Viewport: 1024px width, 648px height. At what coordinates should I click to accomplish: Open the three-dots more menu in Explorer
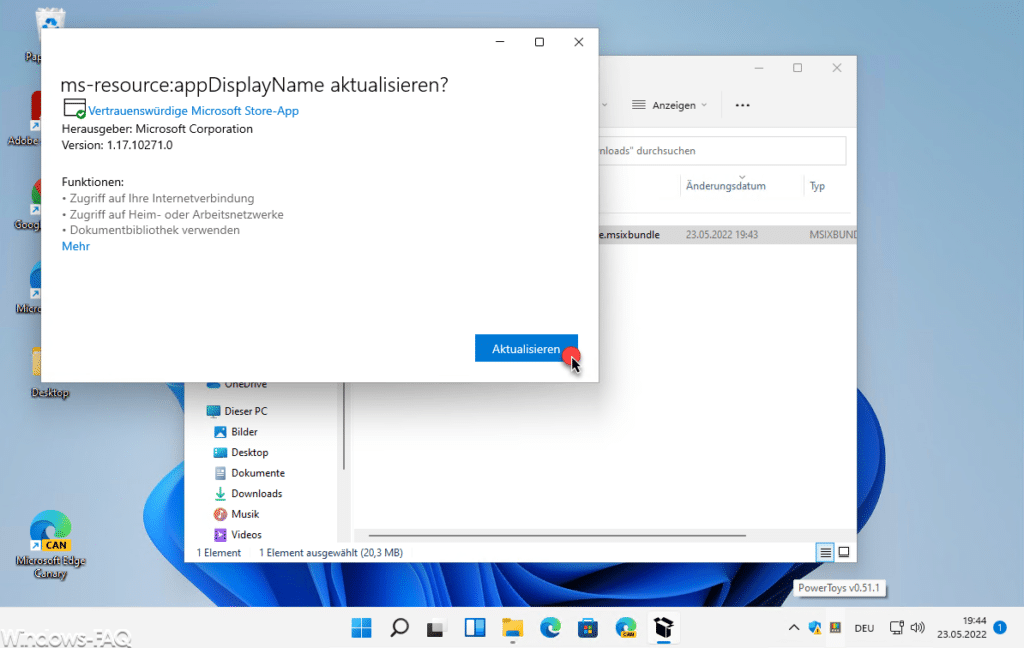(x=743, y=105)
